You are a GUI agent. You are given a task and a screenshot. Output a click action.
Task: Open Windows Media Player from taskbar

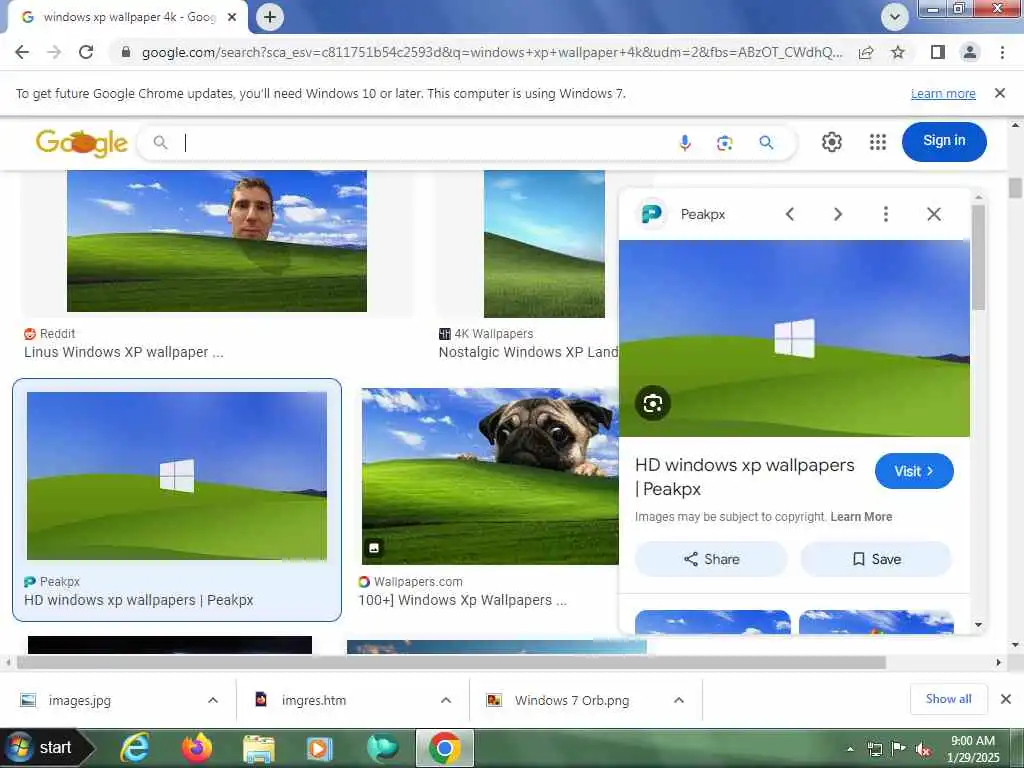click(x=319, y=748)
